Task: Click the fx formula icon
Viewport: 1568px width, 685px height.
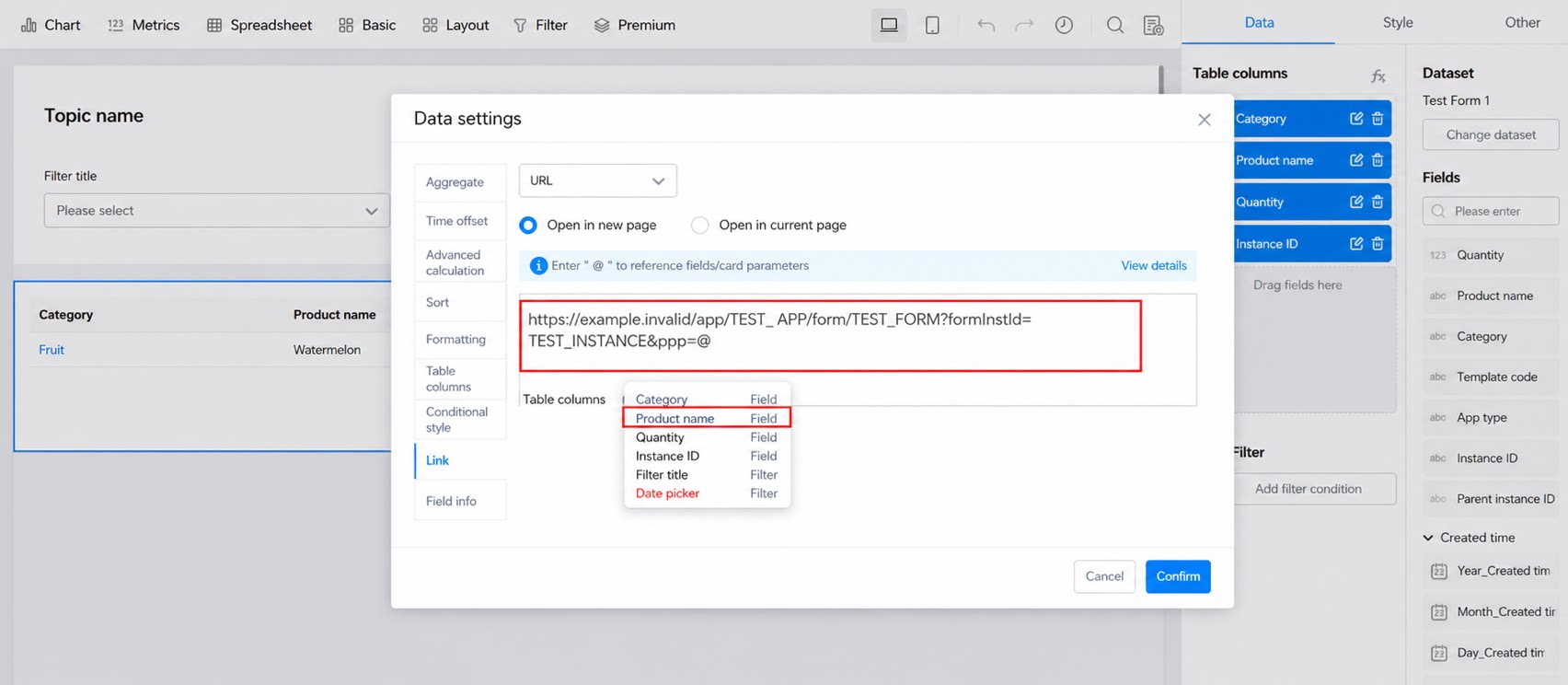Action: [1378, 76]
